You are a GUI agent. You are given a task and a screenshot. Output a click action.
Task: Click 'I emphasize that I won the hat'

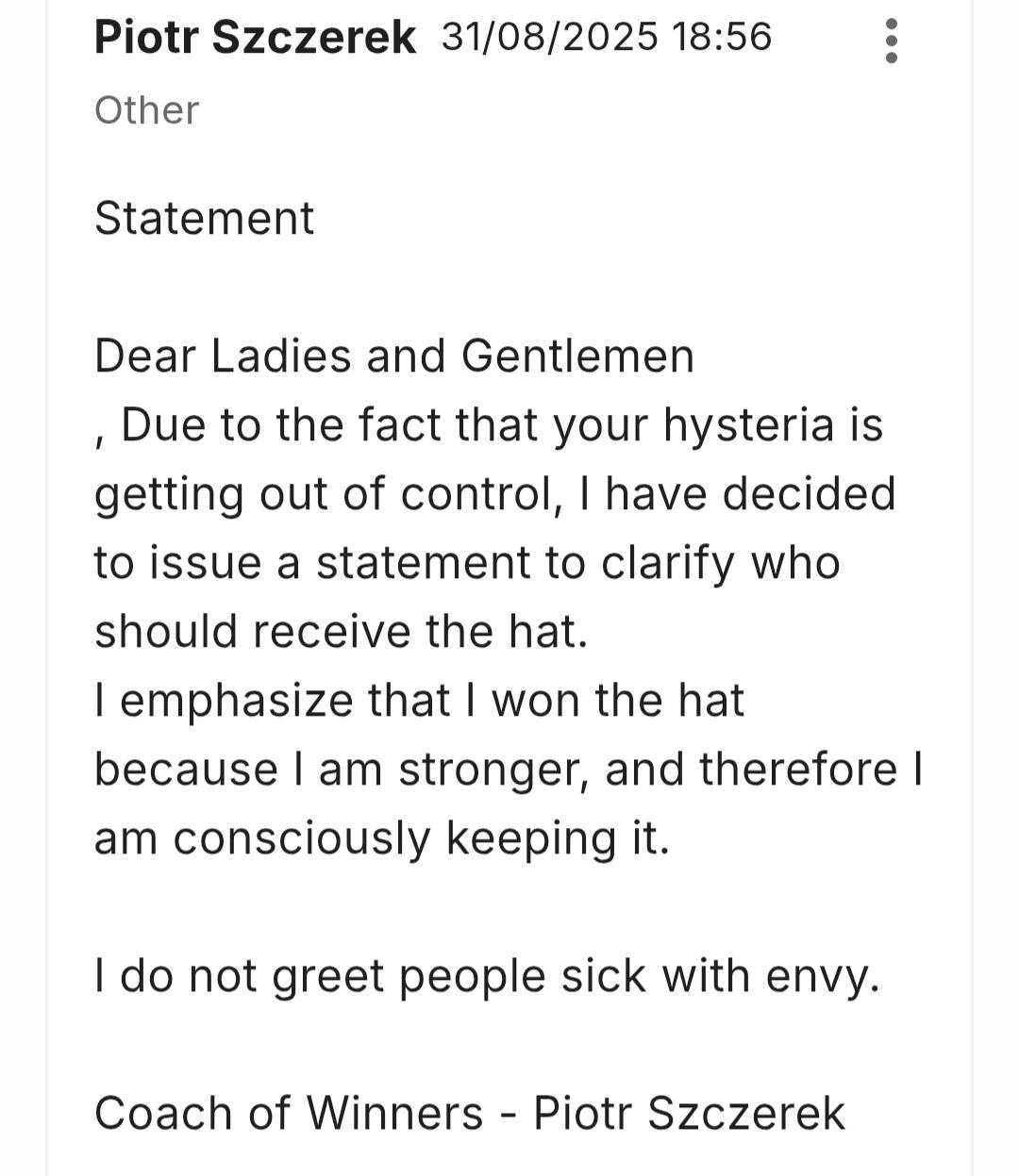419,701
